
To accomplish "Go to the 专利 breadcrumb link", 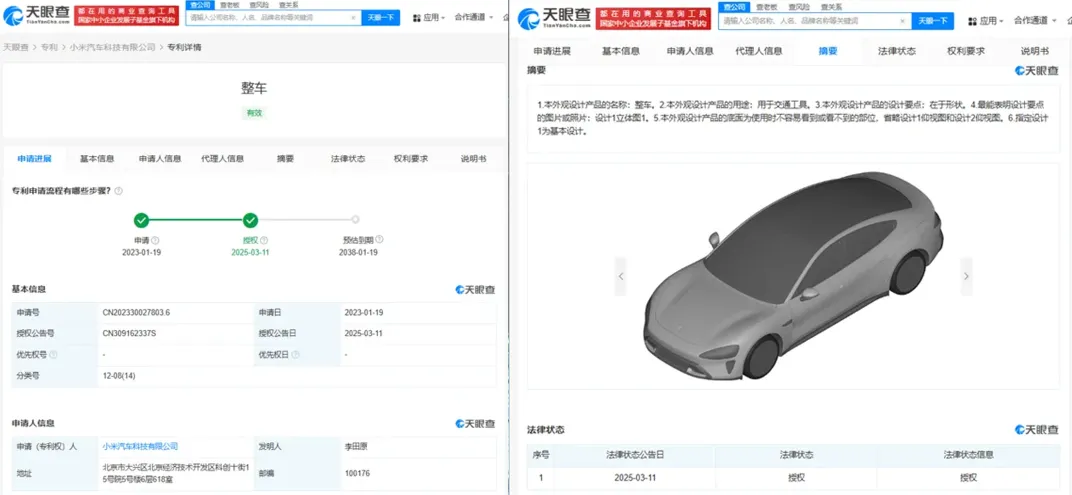I will tap(49, 48).
